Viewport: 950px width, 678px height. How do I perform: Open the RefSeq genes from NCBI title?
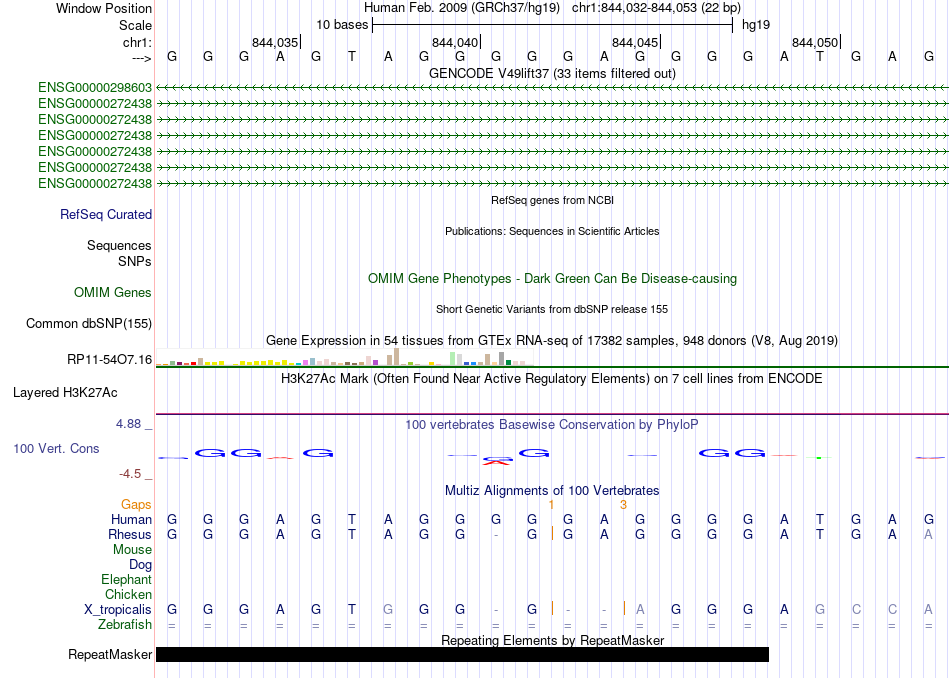(552, 200)
